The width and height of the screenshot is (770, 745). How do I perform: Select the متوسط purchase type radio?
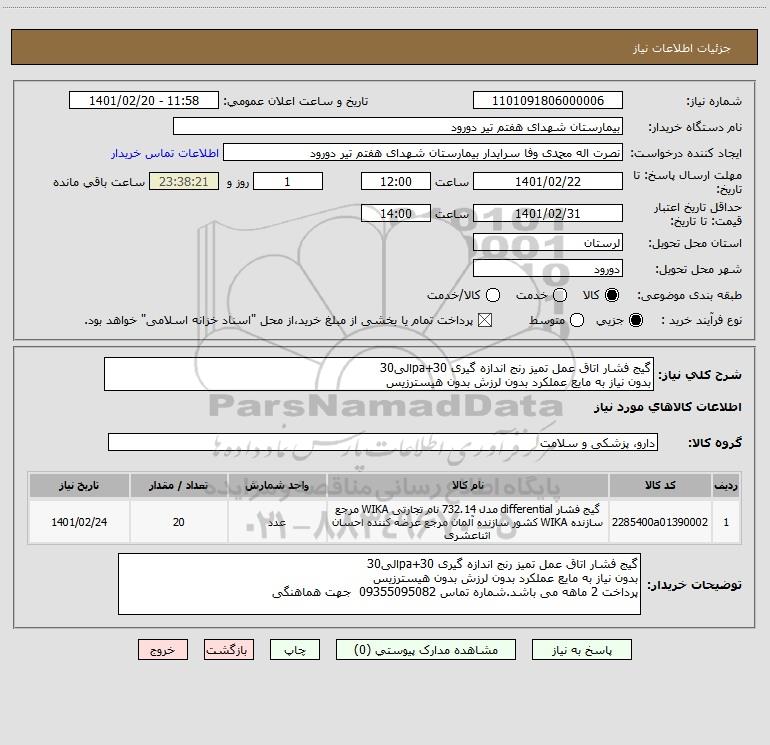coord(577,320)
